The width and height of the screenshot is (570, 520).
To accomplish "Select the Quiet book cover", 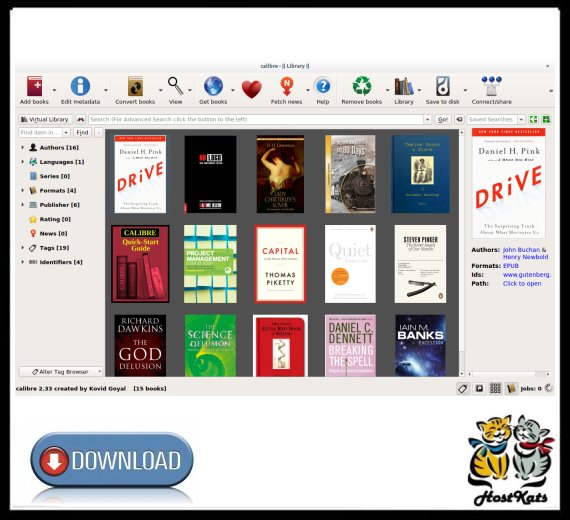I will [350, 264].
